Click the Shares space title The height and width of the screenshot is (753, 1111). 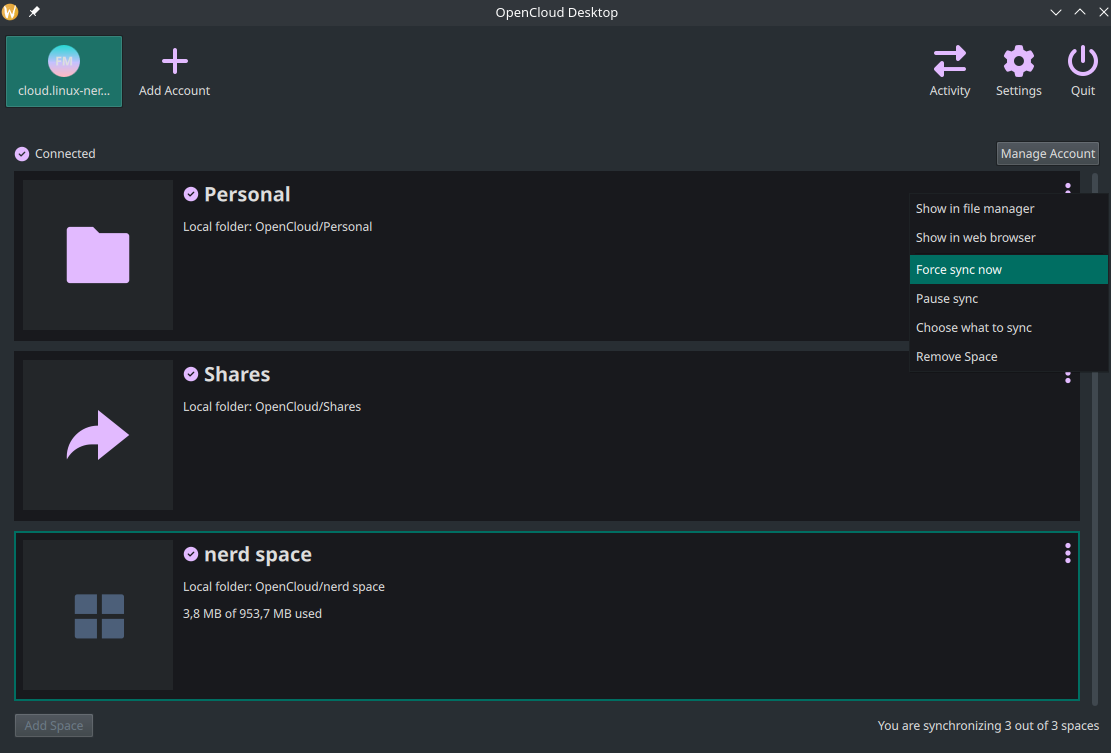pyautogui.click(x=237, y=374)
